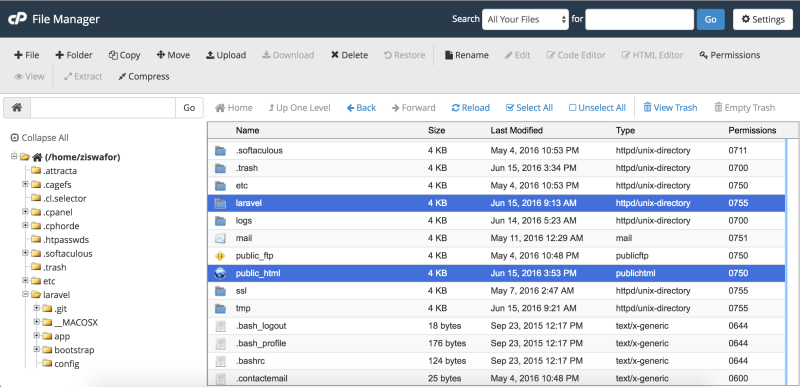800x387 pixels.
Task: Click the cPanel logo icon
Action: click(17, 19)
